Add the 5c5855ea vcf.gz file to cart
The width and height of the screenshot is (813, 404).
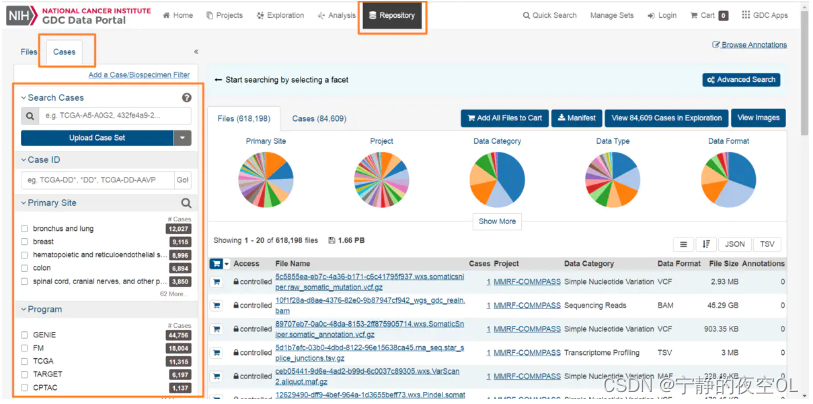tap(216, 282)
